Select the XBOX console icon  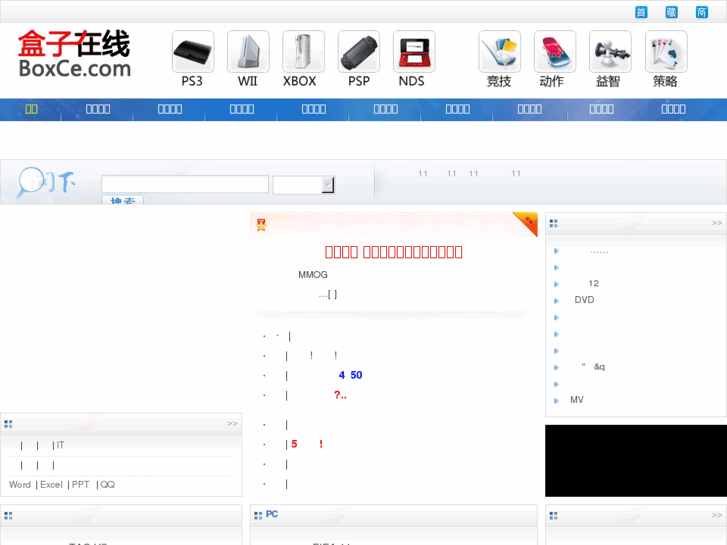pos(303,52)
